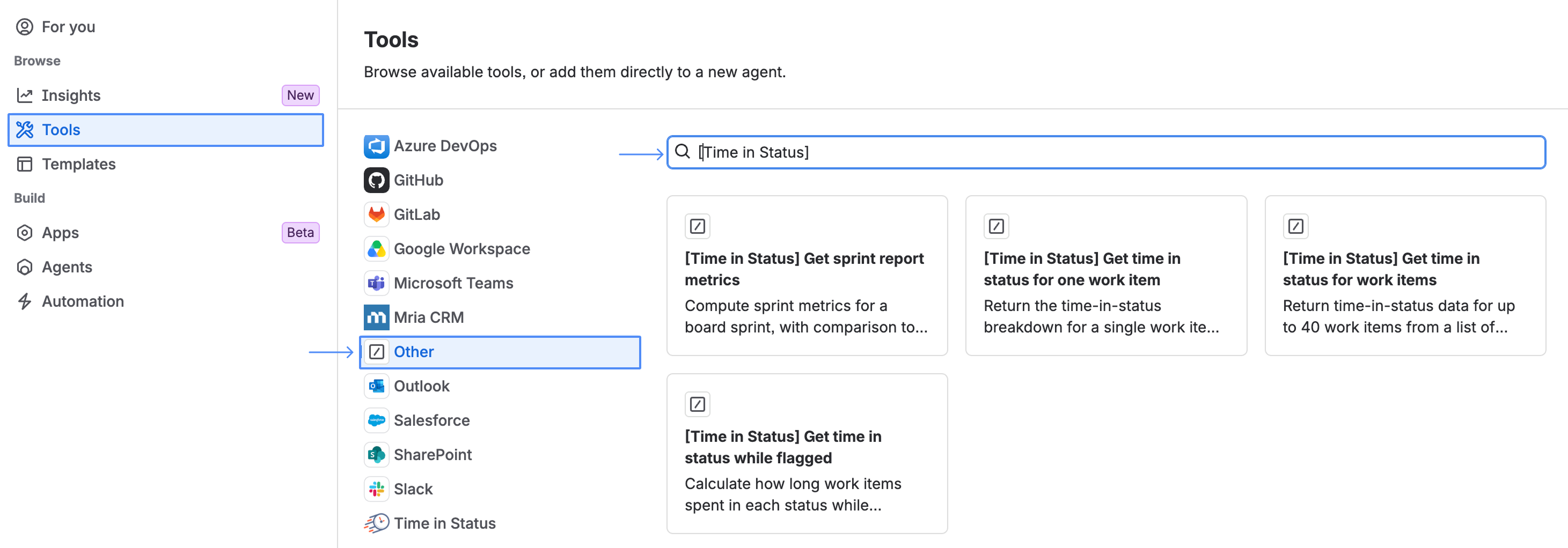
Task: Select the GitHub logo icon
Action: tap(376, 180)
